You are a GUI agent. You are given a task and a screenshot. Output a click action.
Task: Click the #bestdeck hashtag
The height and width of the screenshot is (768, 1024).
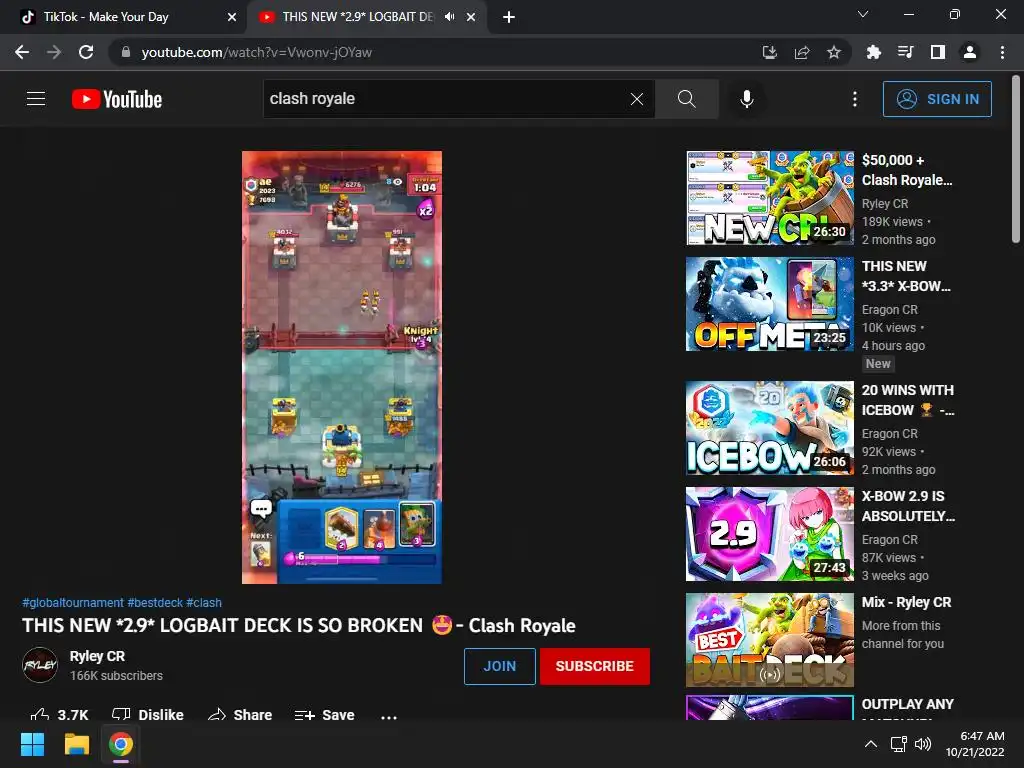(155, 602)
